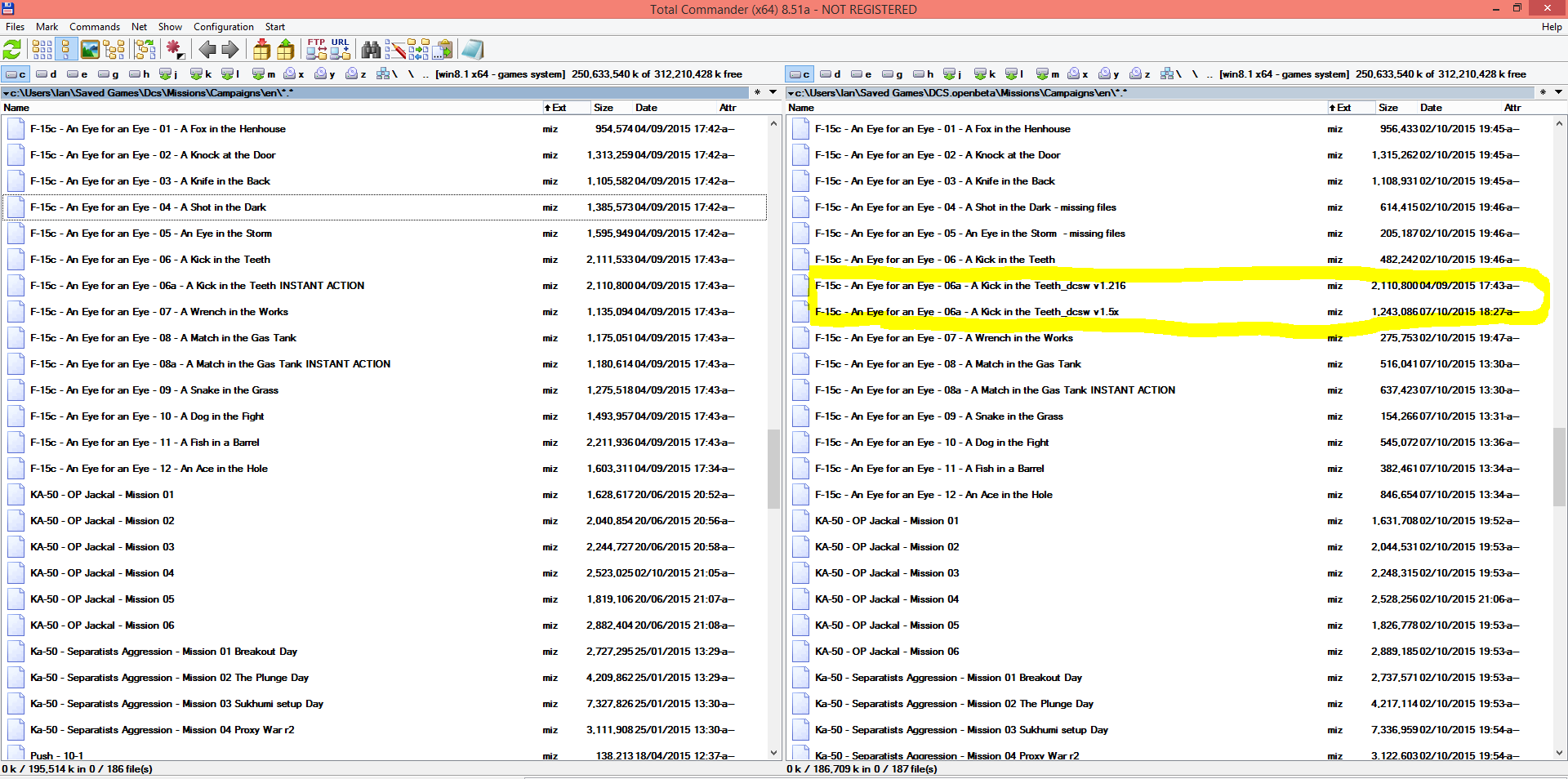Click the branch view icon with green arrows
This screenshot has height=779, width=1568.
point(145,50)
